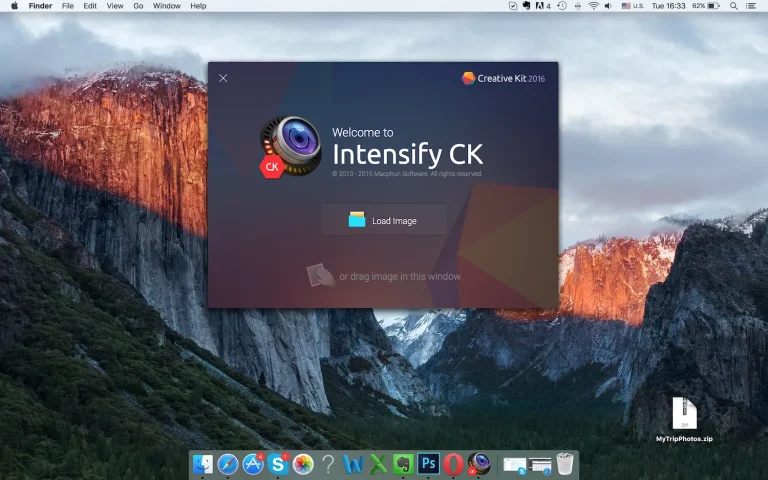Launch Safari from the dock
The image size is (768, 480).
(228, 464)
